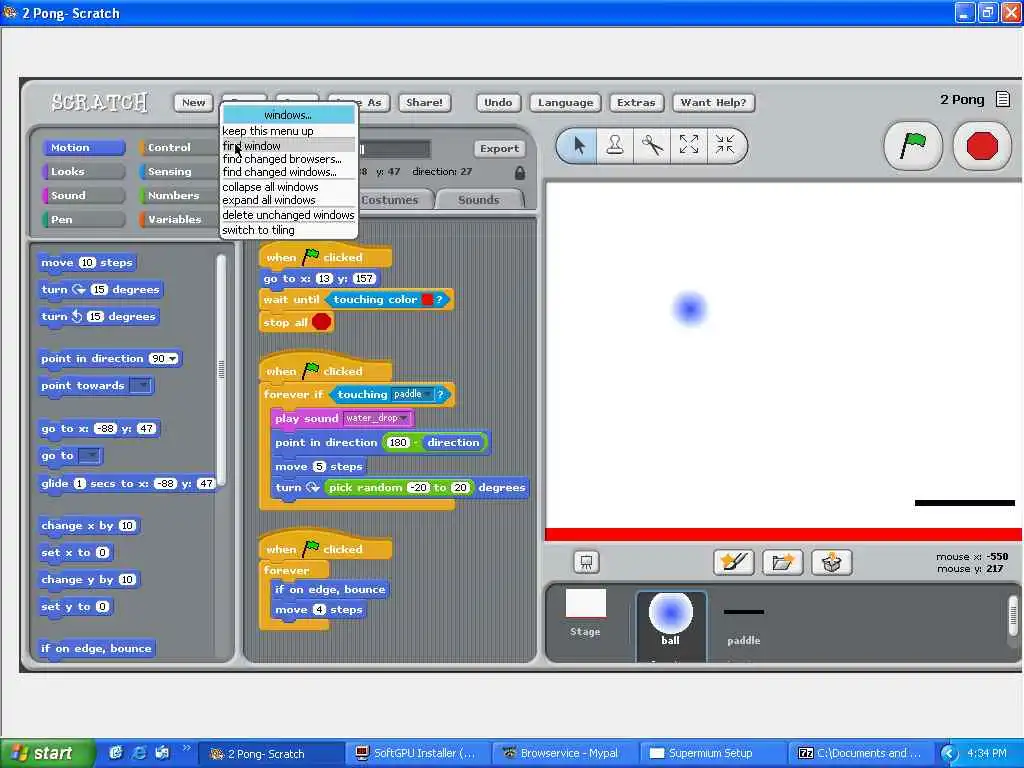This screenshot has width=1024, height=768.
Task: Open the 'go to' sprite dropdown
Action: click(90, 456)
